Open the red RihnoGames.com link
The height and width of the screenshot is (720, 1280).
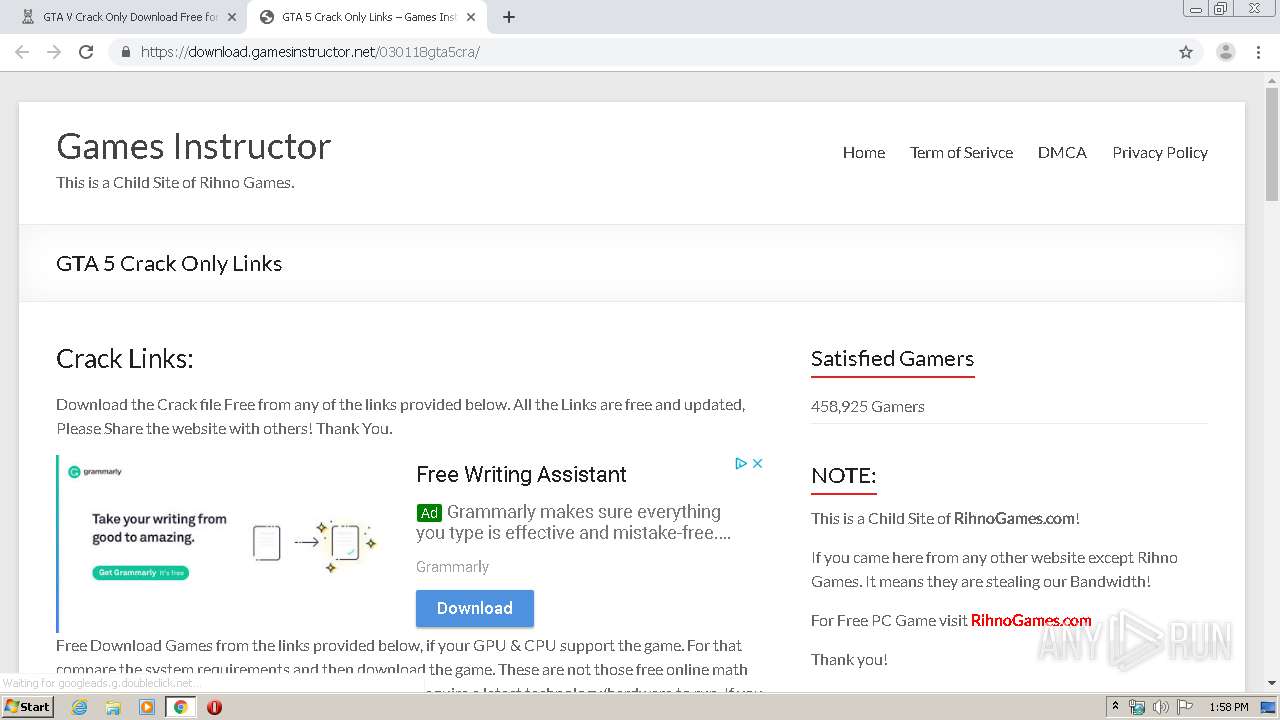(x=1031, y=620)
